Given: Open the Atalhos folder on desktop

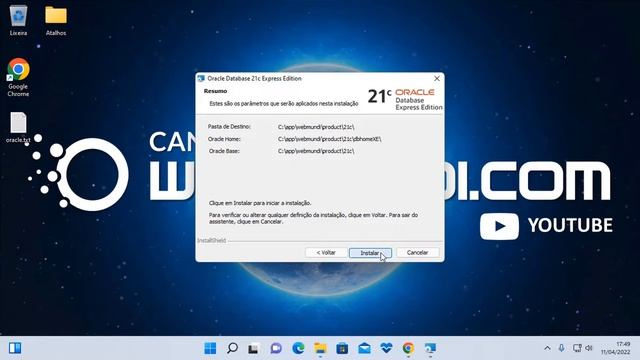Looking at the screenshot, I should [56, 20].
